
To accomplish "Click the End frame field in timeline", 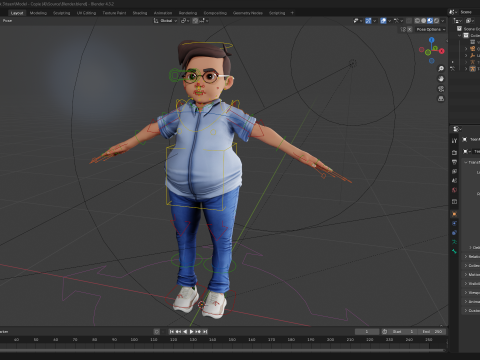I will pyautogui.click(x=432, y=331).
